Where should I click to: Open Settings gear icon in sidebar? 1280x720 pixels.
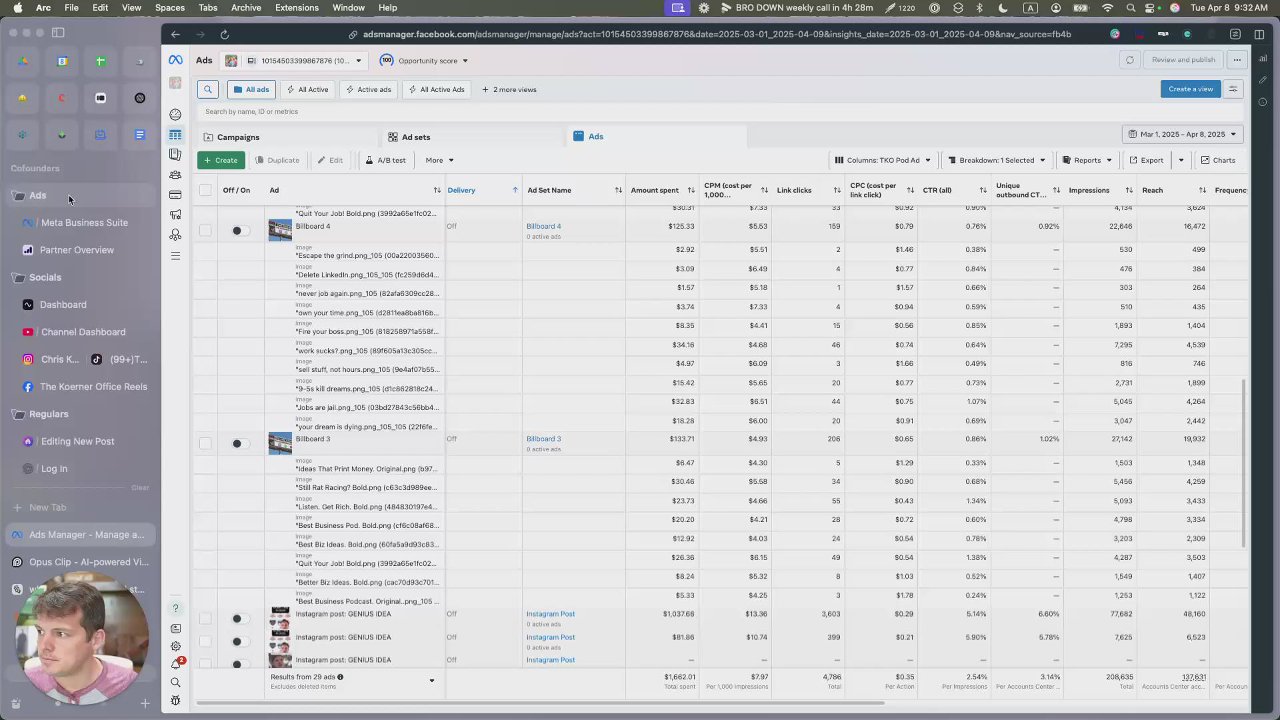click(x=175, y=646)
